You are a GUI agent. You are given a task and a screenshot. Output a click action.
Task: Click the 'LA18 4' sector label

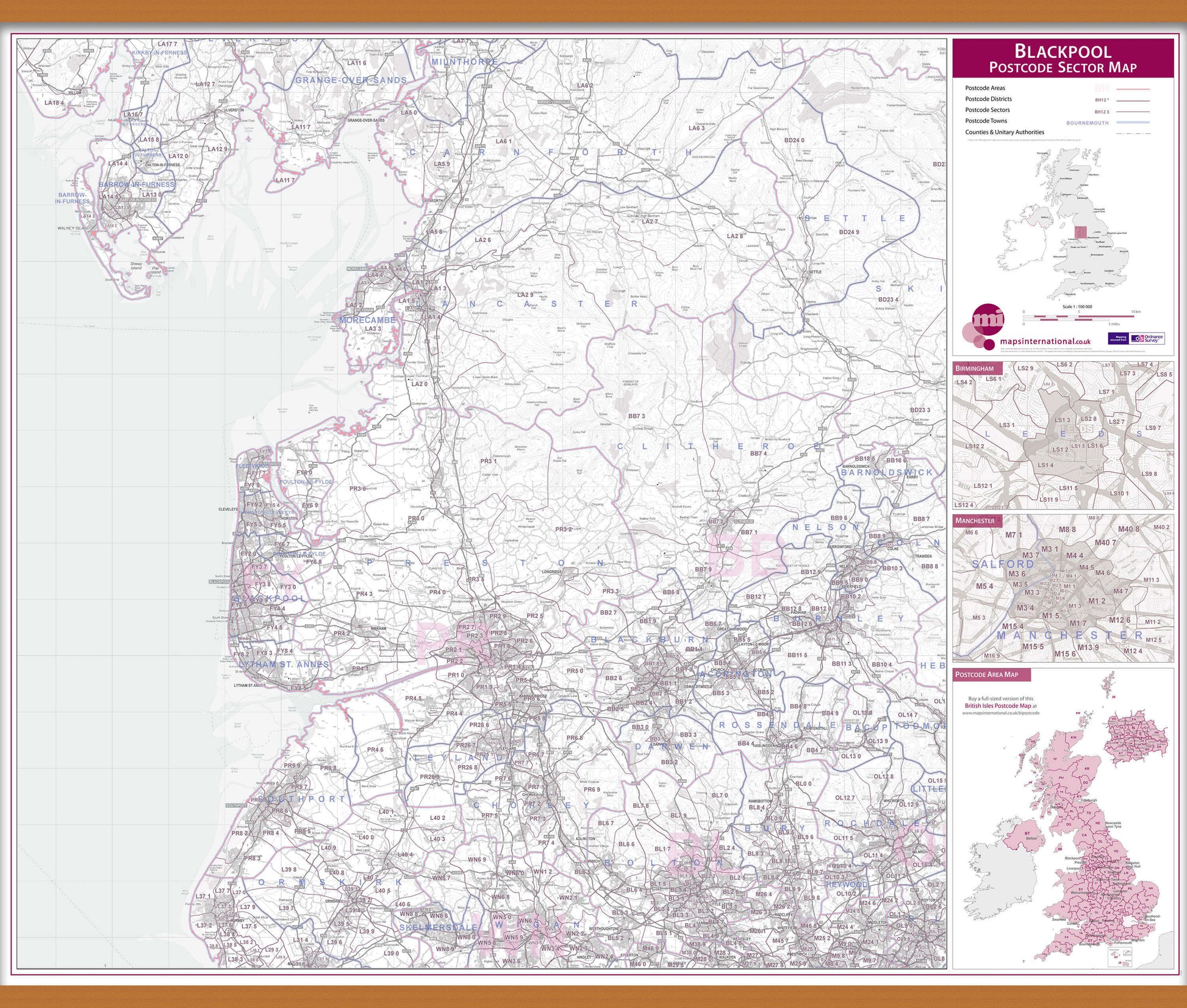pyautogui.click(x=54, y=103)
